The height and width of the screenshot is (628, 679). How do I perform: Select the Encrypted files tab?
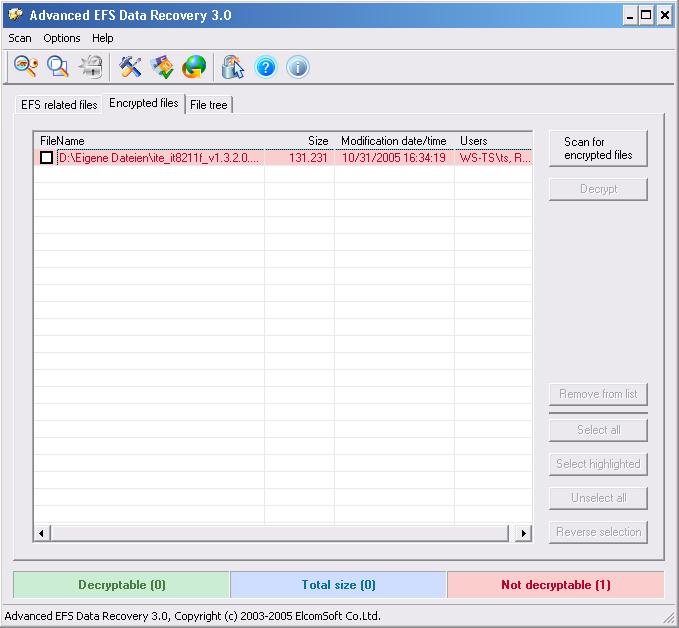coord(144,103)
